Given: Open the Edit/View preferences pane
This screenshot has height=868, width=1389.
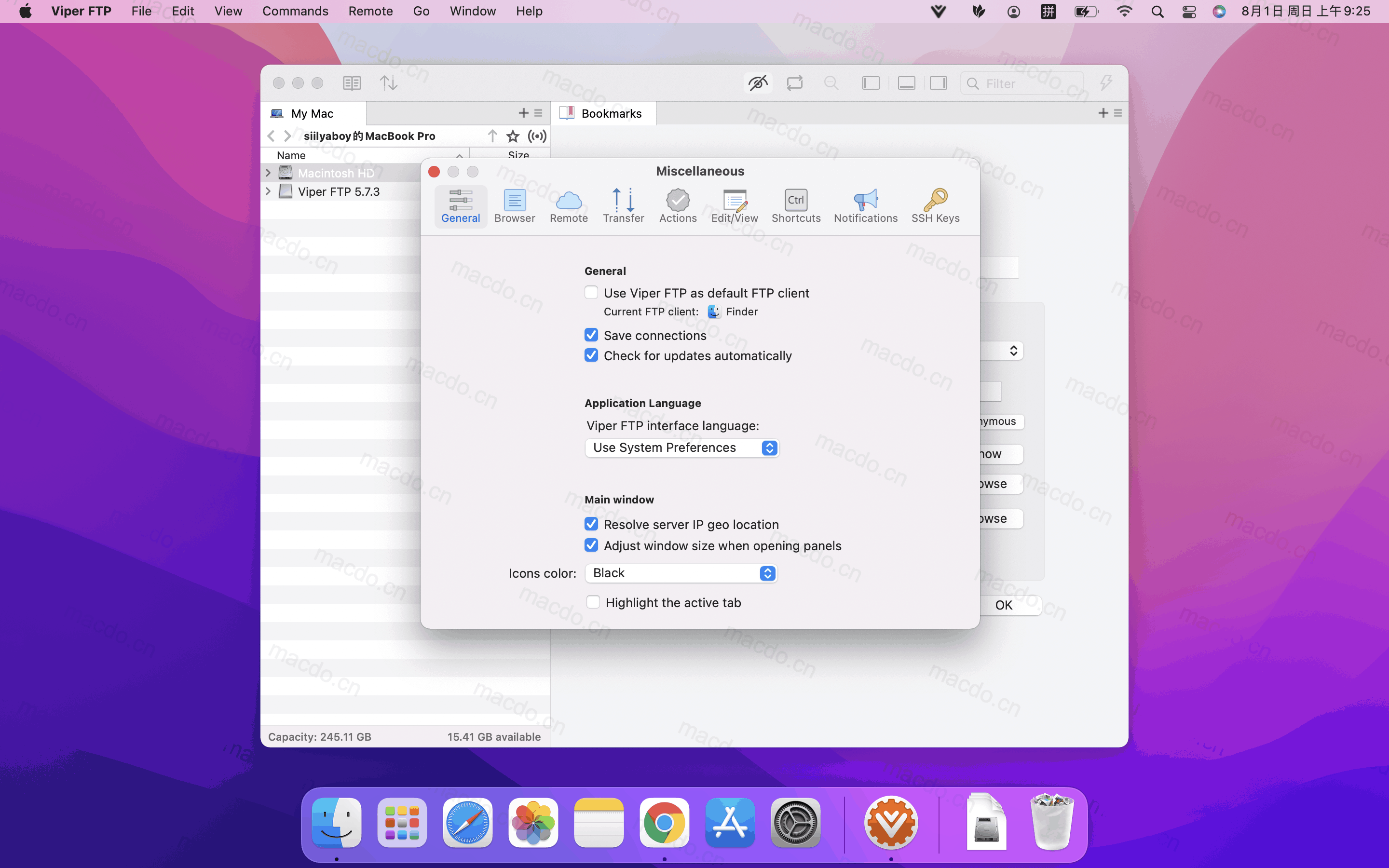Looking at the screenshot, I should tap(735, 206).
